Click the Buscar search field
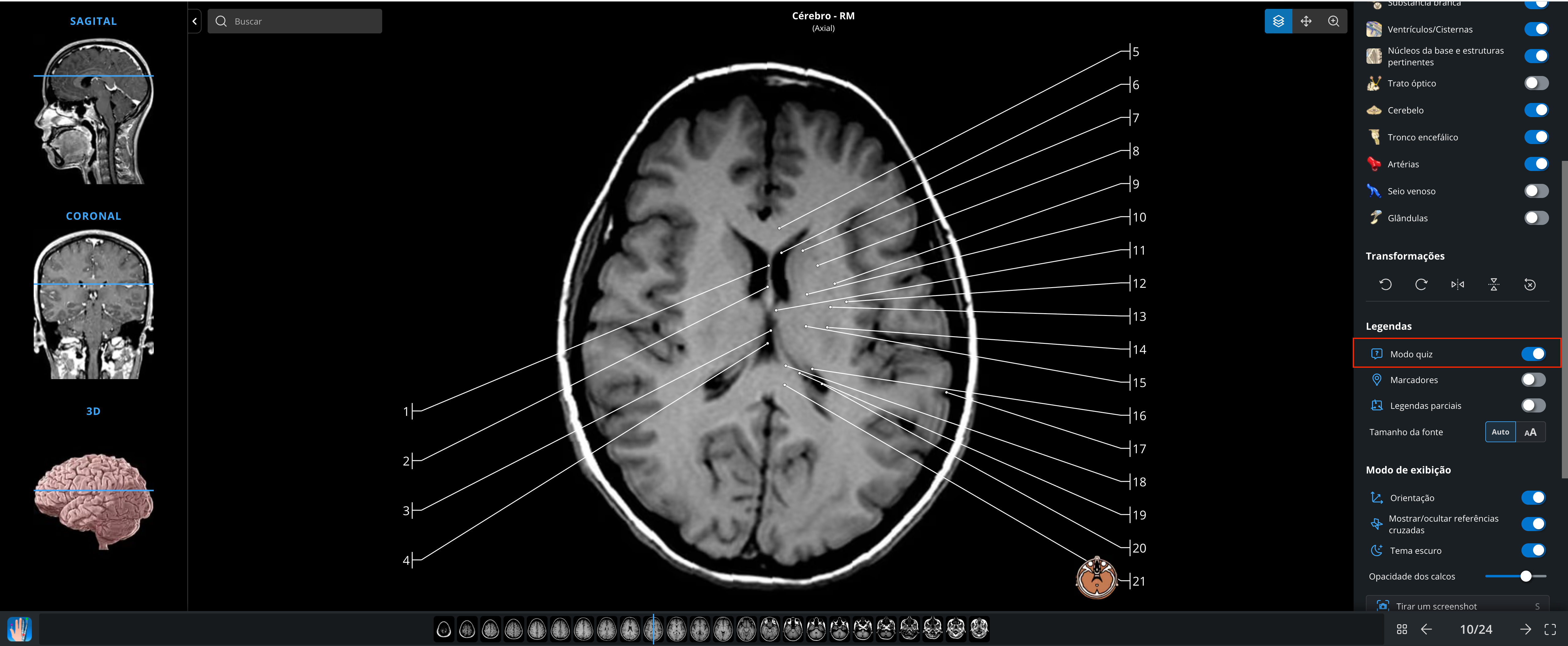The width and height of the screenshot is (1568, 646). (x=295, y=21)
